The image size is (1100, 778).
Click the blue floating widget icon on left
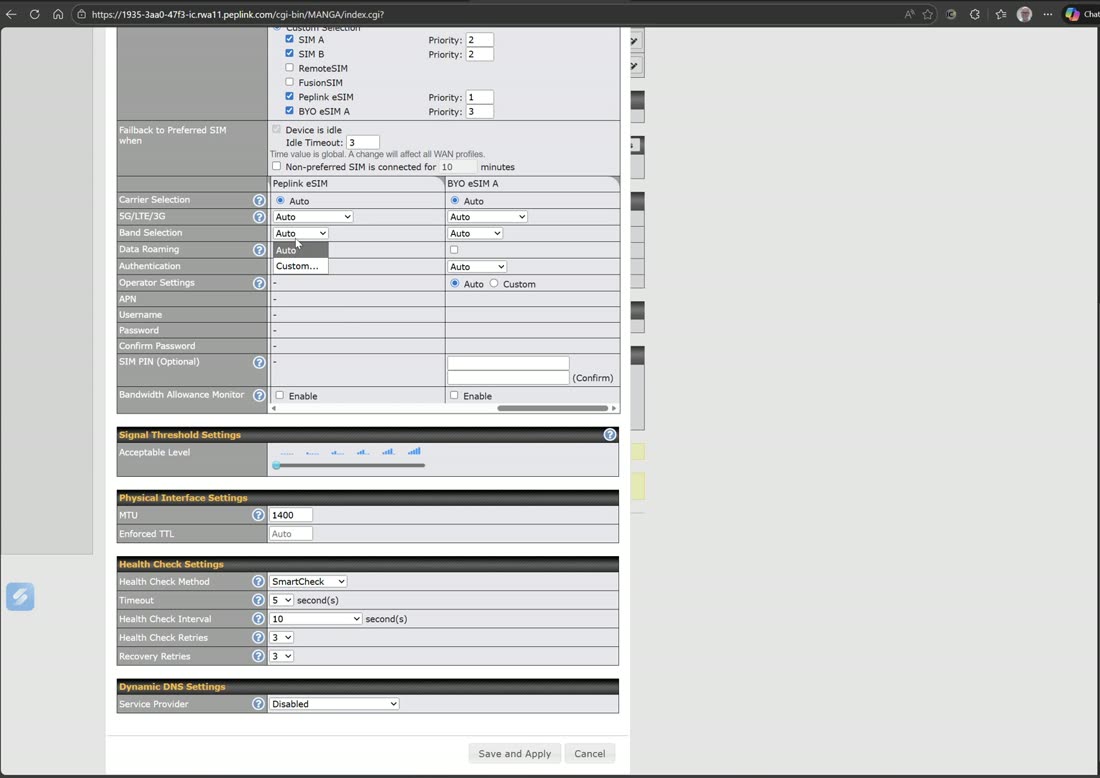point(20,596)
